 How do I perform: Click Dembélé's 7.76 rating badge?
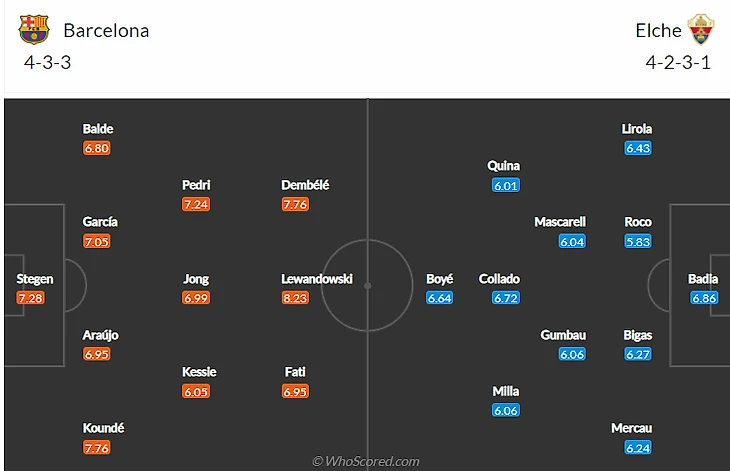[x=295, y=204]
